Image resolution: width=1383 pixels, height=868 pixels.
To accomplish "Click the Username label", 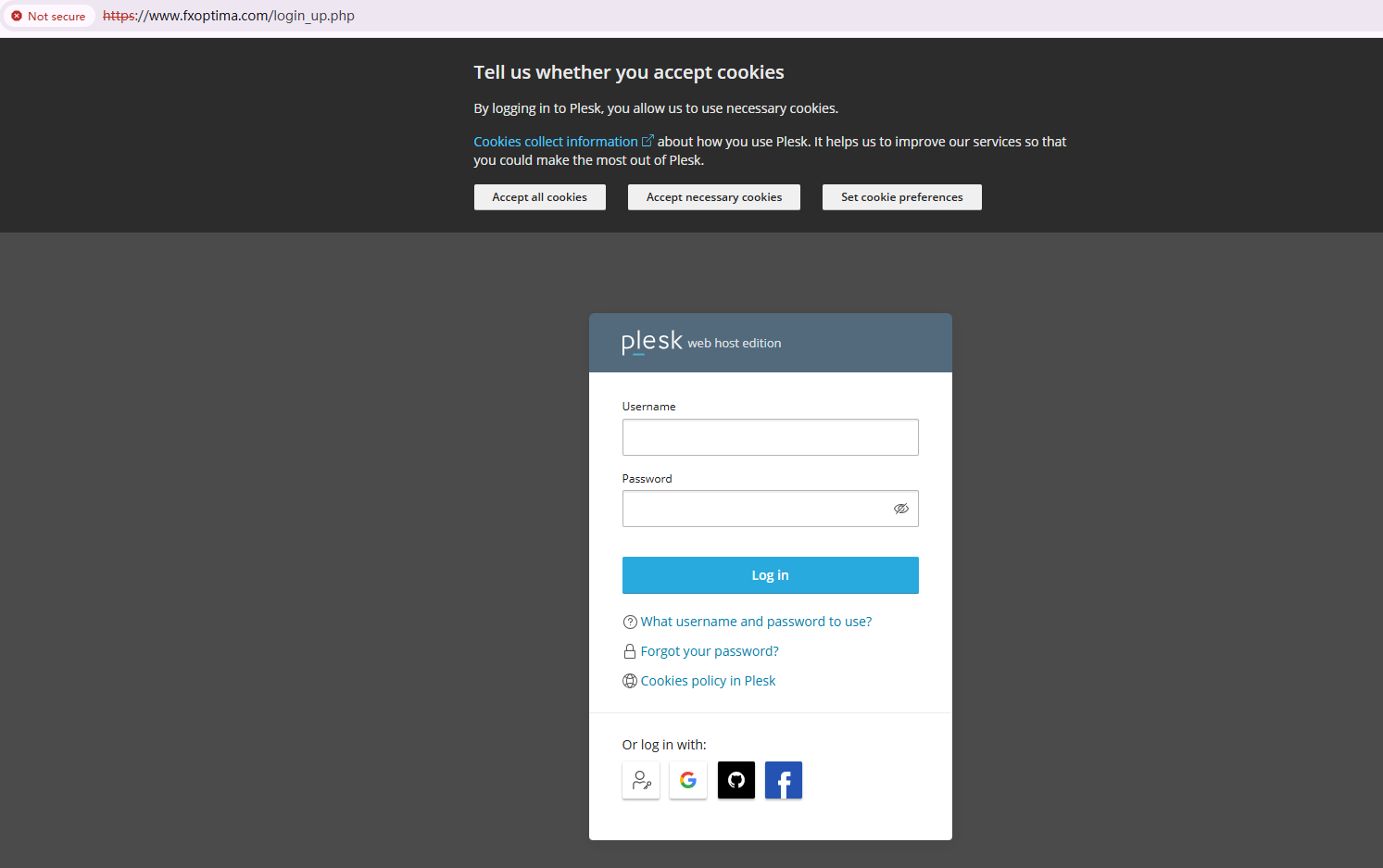I will coord(649,407).
